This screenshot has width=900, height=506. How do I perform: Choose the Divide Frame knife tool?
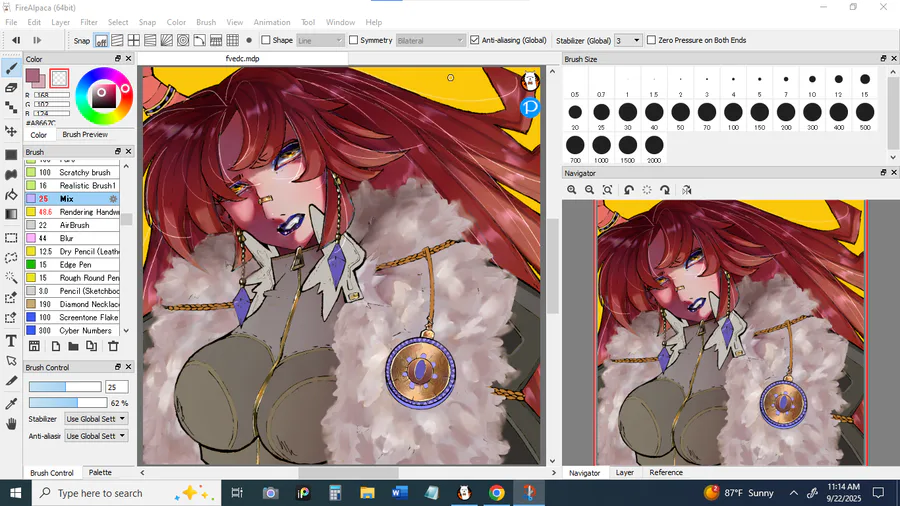pyautogui.click(x=11, y=381)
